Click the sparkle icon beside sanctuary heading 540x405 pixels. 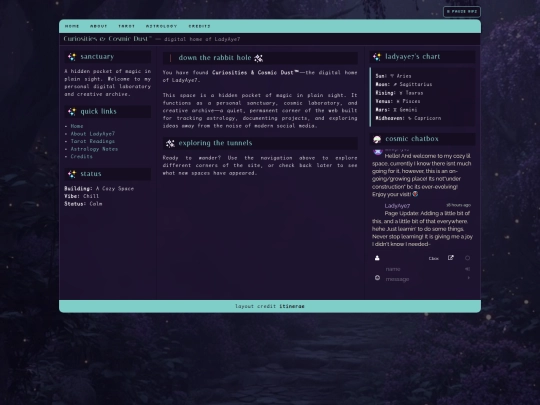click(x=72, y=57)
